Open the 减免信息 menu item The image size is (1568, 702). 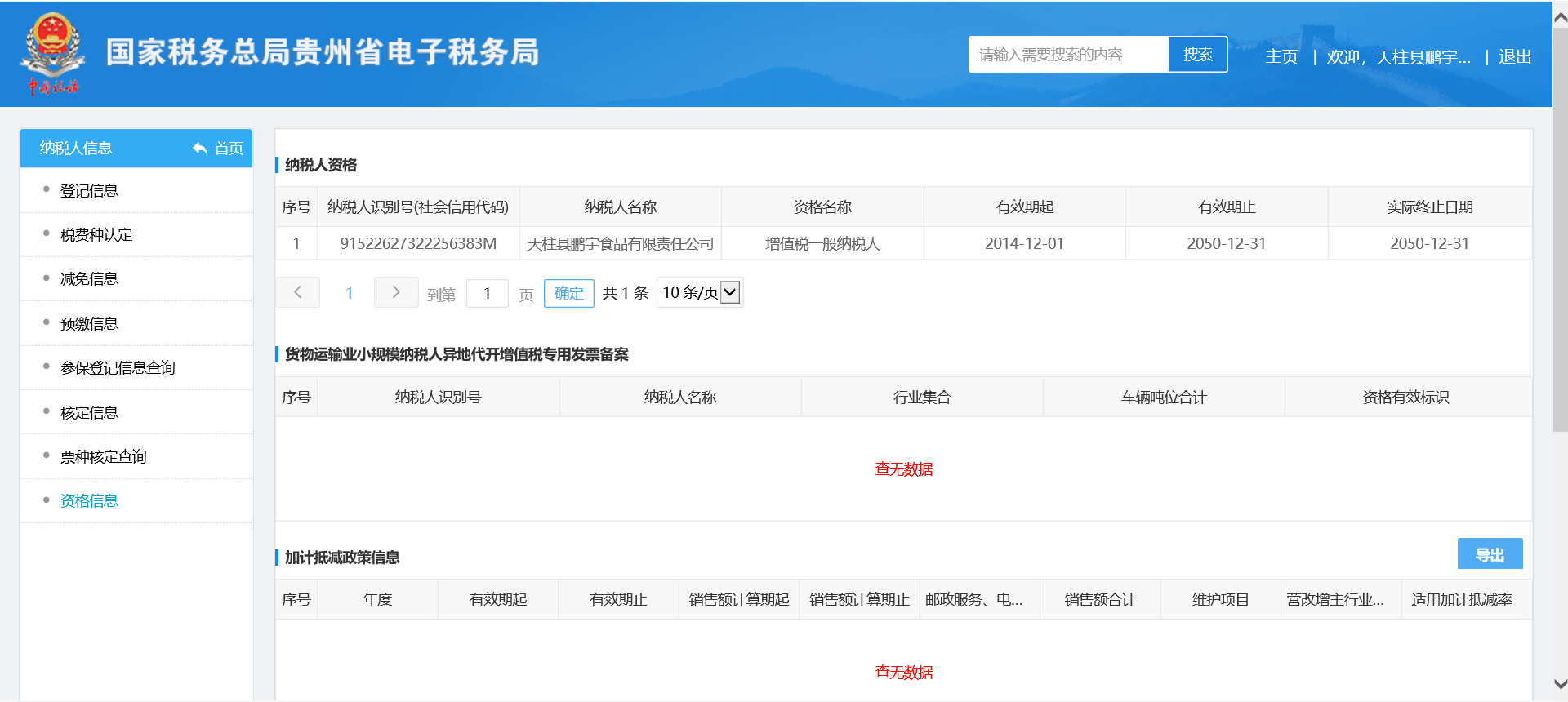(x=89, y=279)
